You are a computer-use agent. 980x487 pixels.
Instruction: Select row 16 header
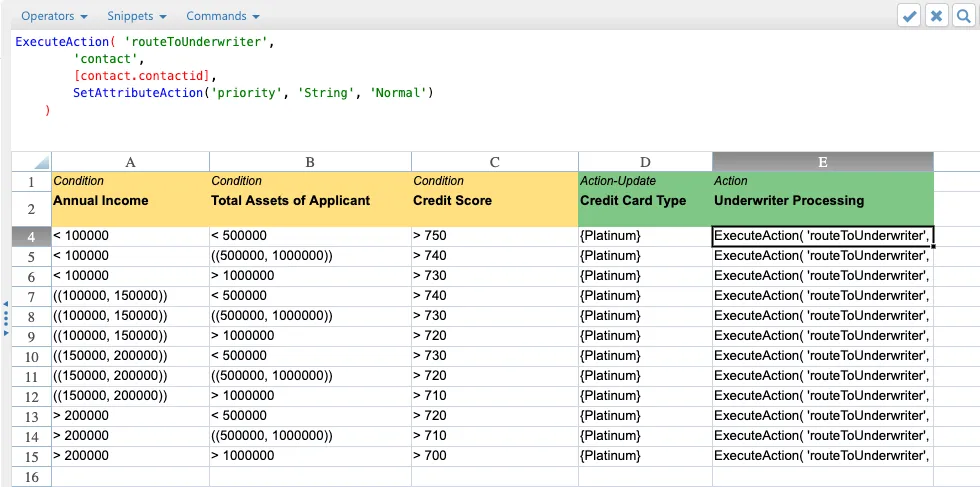click(x=31, y=477)
